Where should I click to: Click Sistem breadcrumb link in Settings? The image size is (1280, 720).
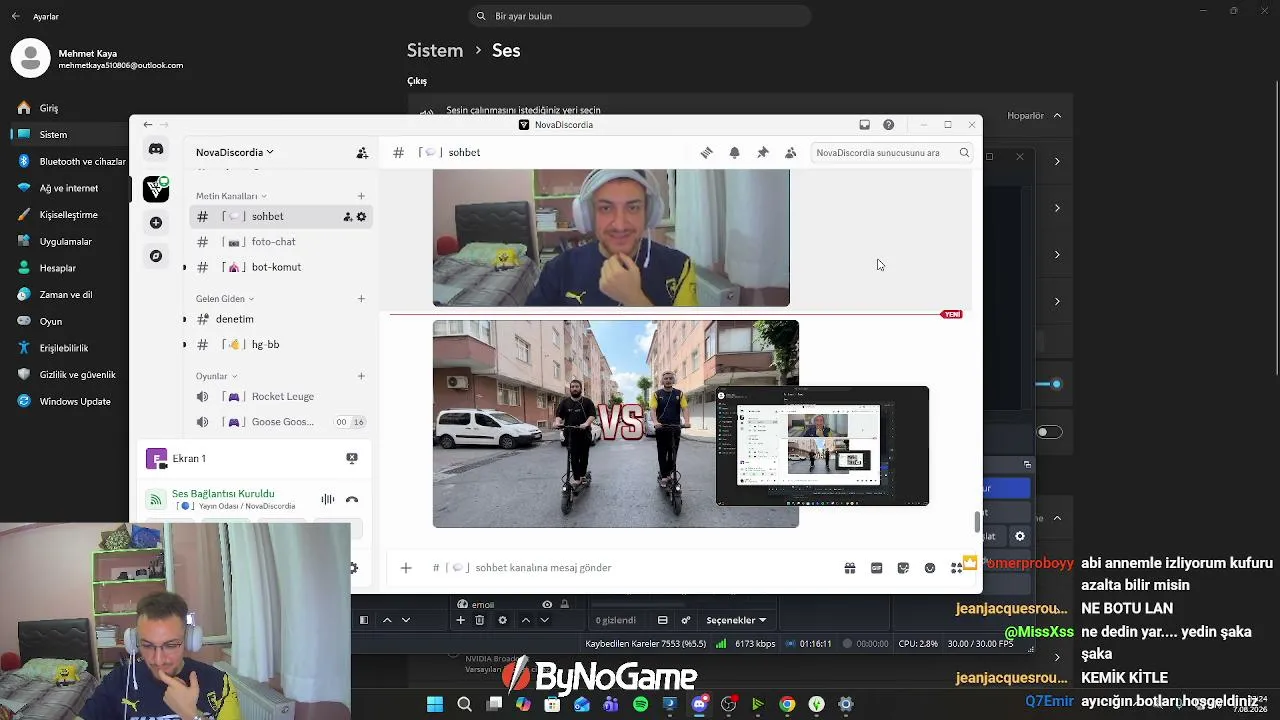point(435,50)
